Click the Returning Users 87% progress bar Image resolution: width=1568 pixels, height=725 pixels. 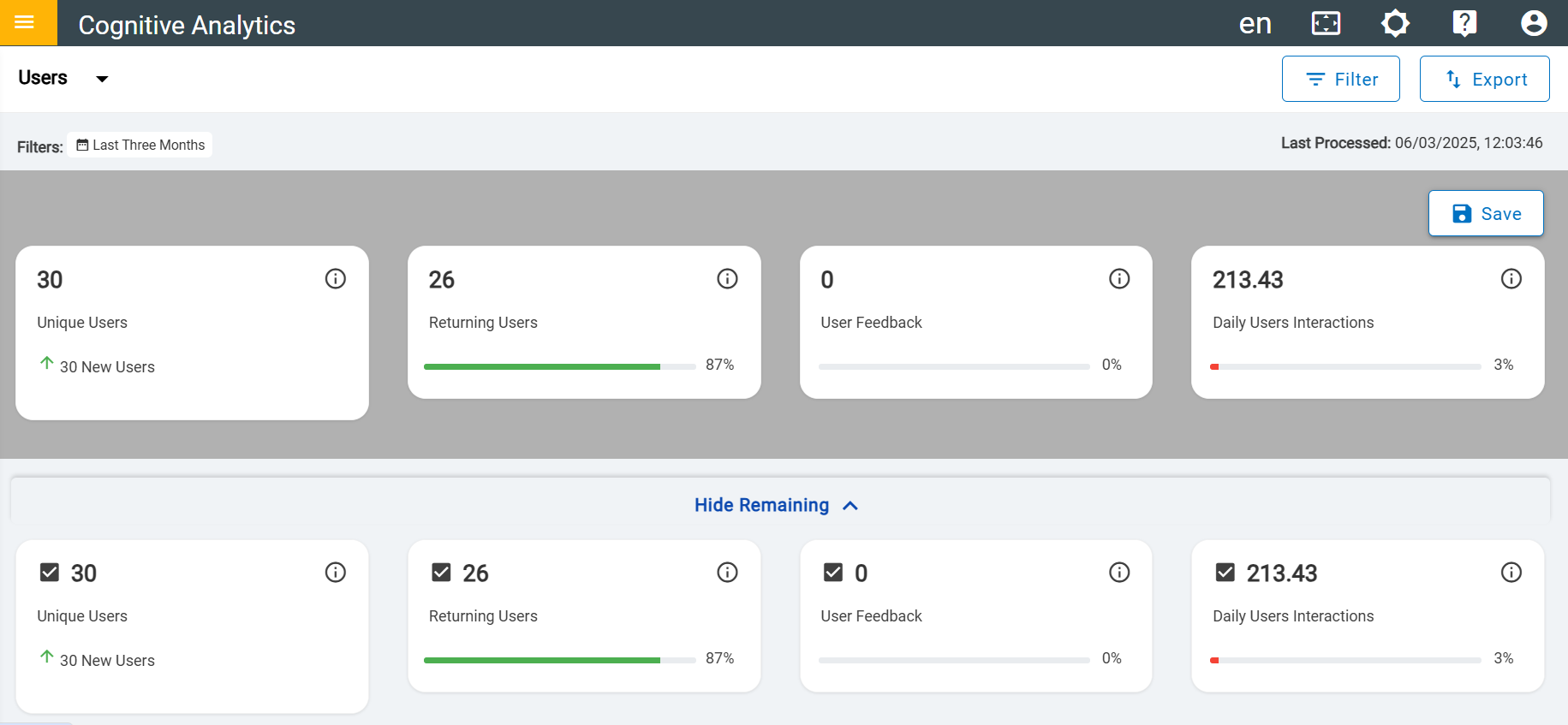pos(559,366)
